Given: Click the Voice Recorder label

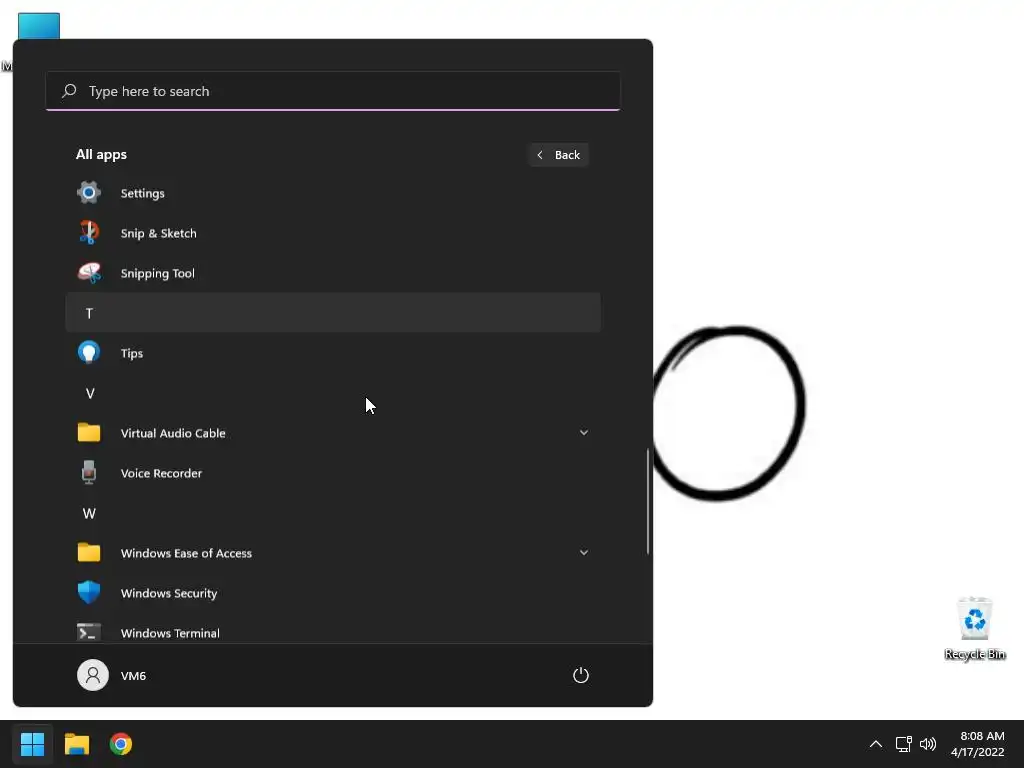Looking at the screenshot, I should (161, 473).
